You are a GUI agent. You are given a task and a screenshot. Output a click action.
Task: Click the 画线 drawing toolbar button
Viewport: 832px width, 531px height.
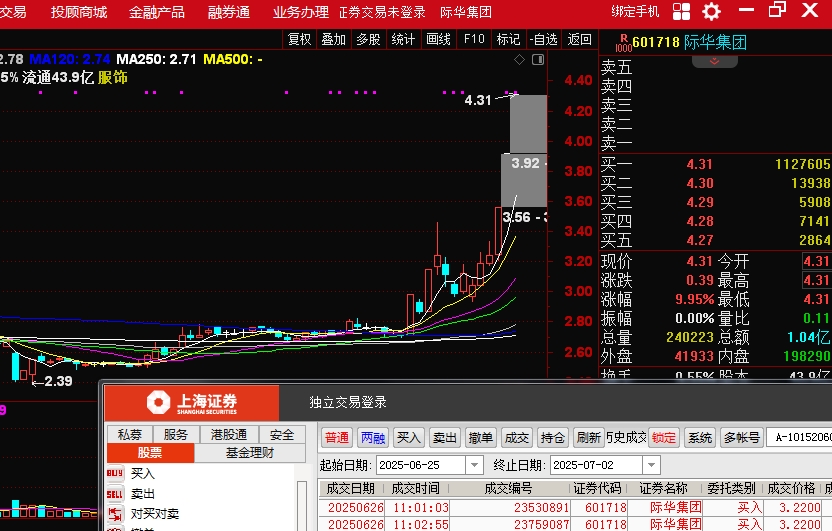click(x=438, y=39)
